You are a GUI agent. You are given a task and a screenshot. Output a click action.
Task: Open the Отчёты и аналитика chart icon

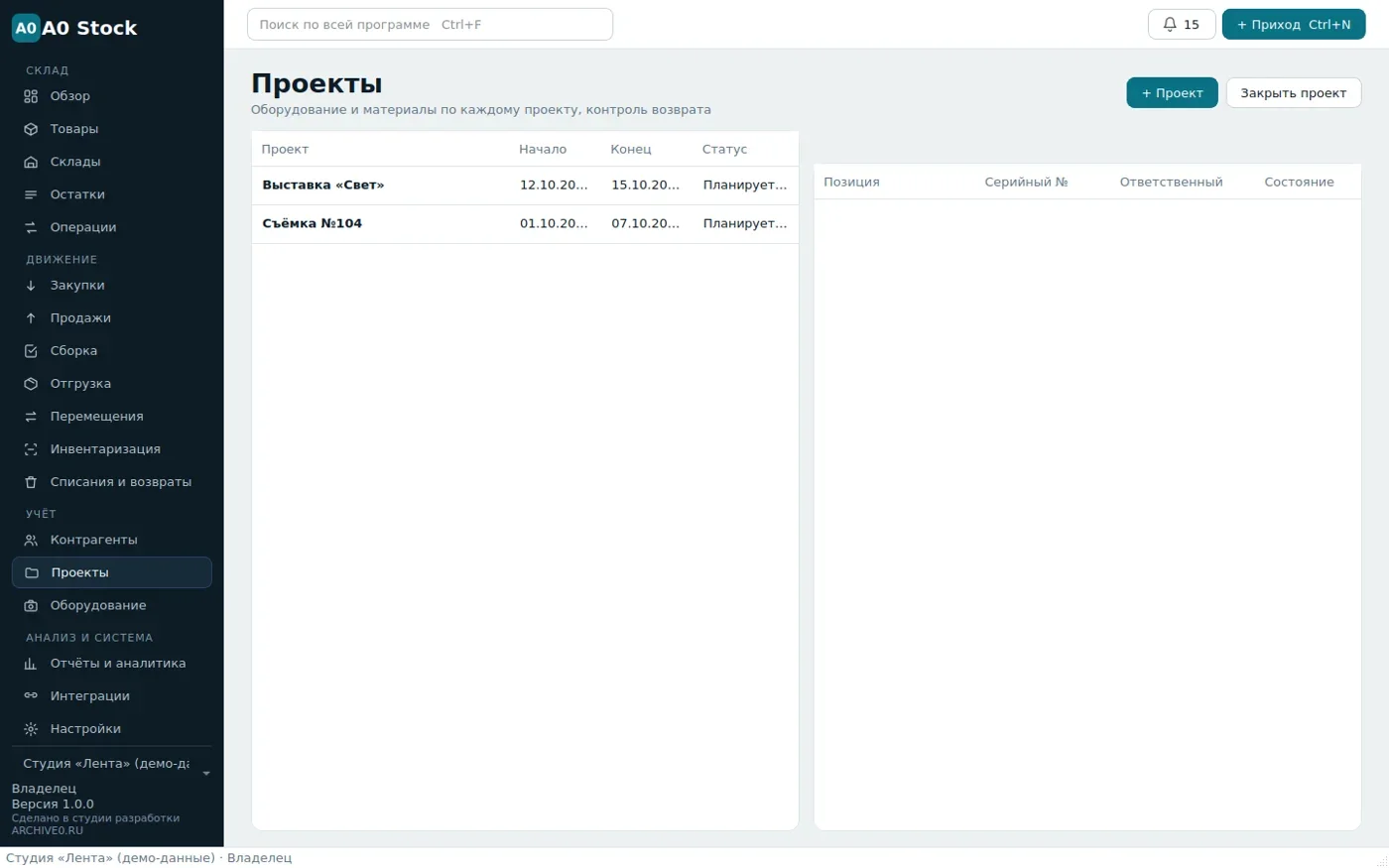coord(31,664)
